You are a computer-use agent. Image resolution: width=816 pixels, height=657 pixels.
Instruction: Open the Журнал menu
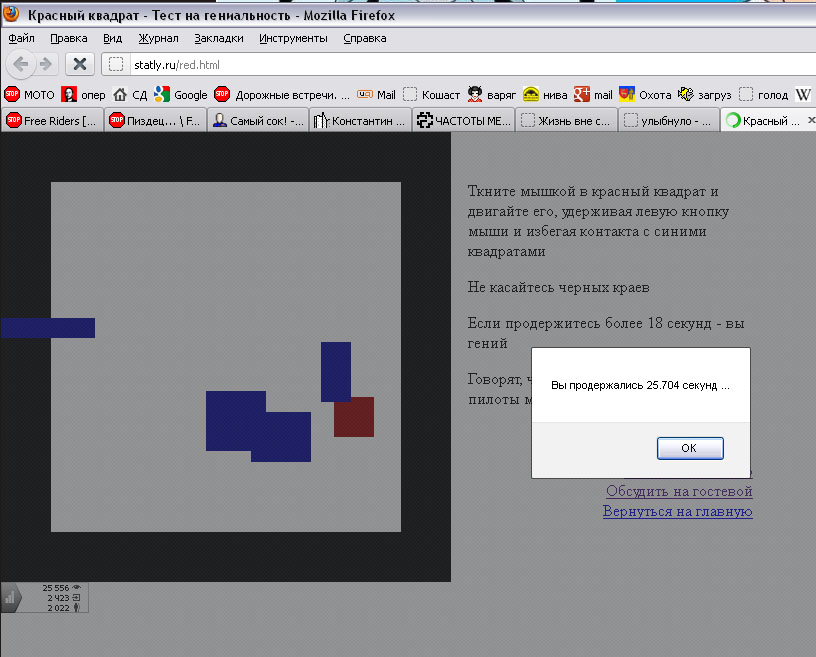pos(160,38)
